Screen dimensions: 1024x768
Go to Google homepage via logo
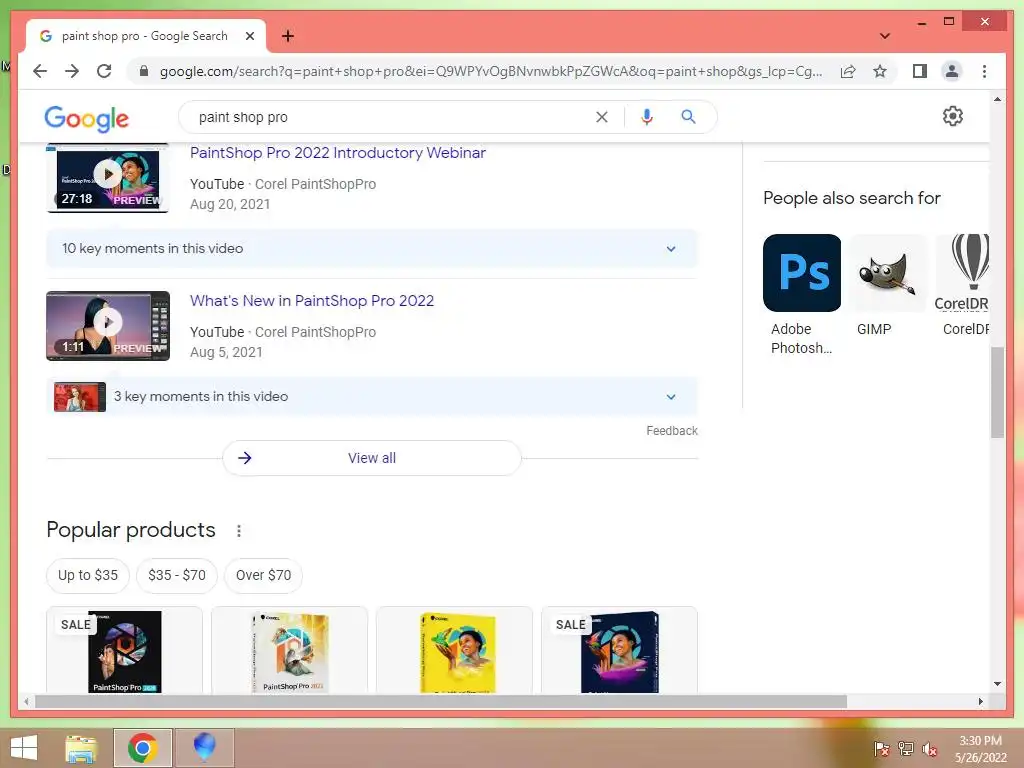(x=86, y=118)
